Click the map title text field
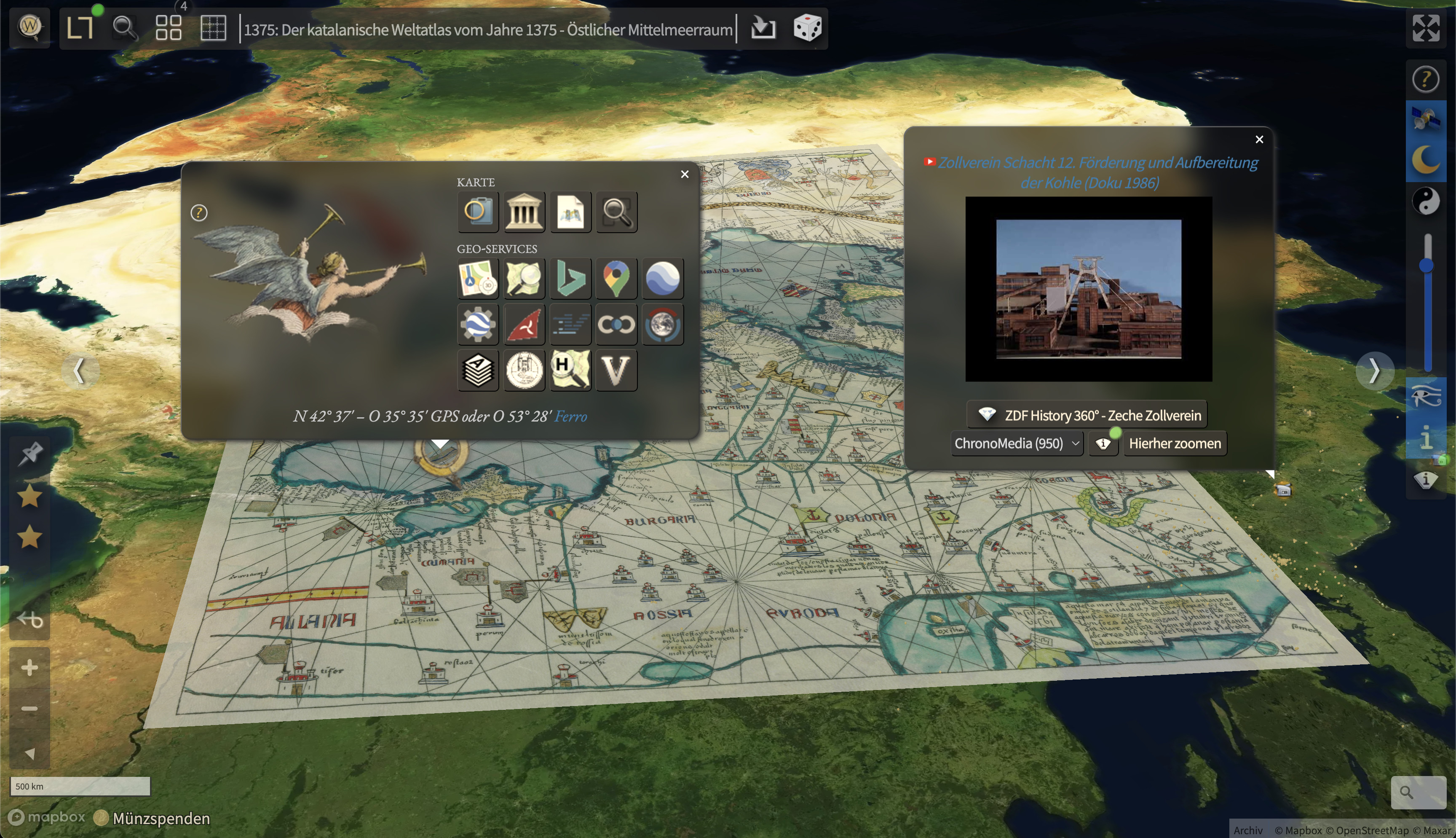This screenshot has height=838, width=1456. pyautogui.click(x=488, y=30)
